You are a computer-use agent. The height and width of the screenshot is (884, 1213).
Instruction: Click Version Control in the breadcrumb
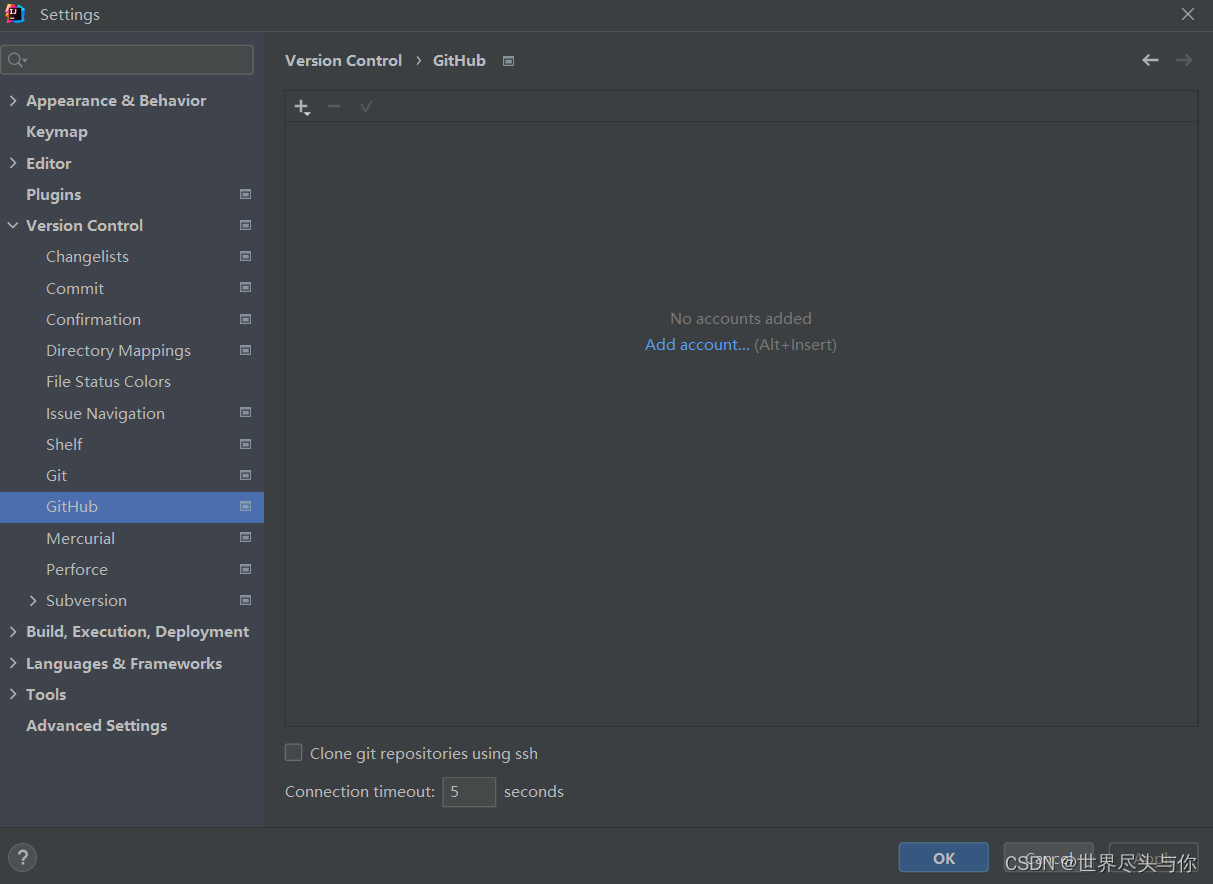pyautogui.click(x=343, y=60)
